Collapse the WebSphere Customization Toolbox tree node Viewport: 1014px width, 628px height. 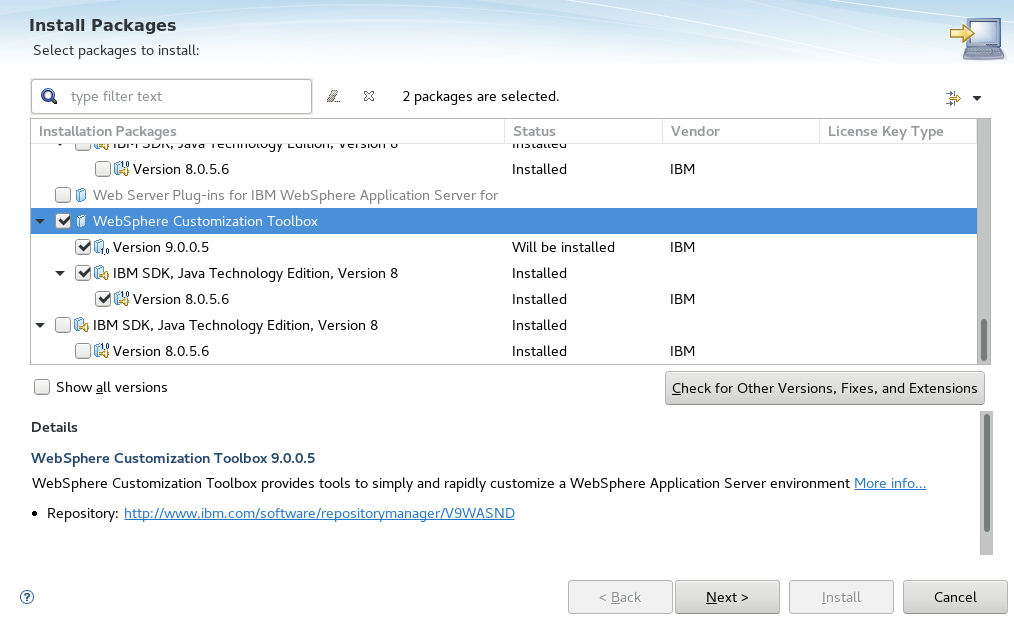pyautogui.click(x=40, y=221)
